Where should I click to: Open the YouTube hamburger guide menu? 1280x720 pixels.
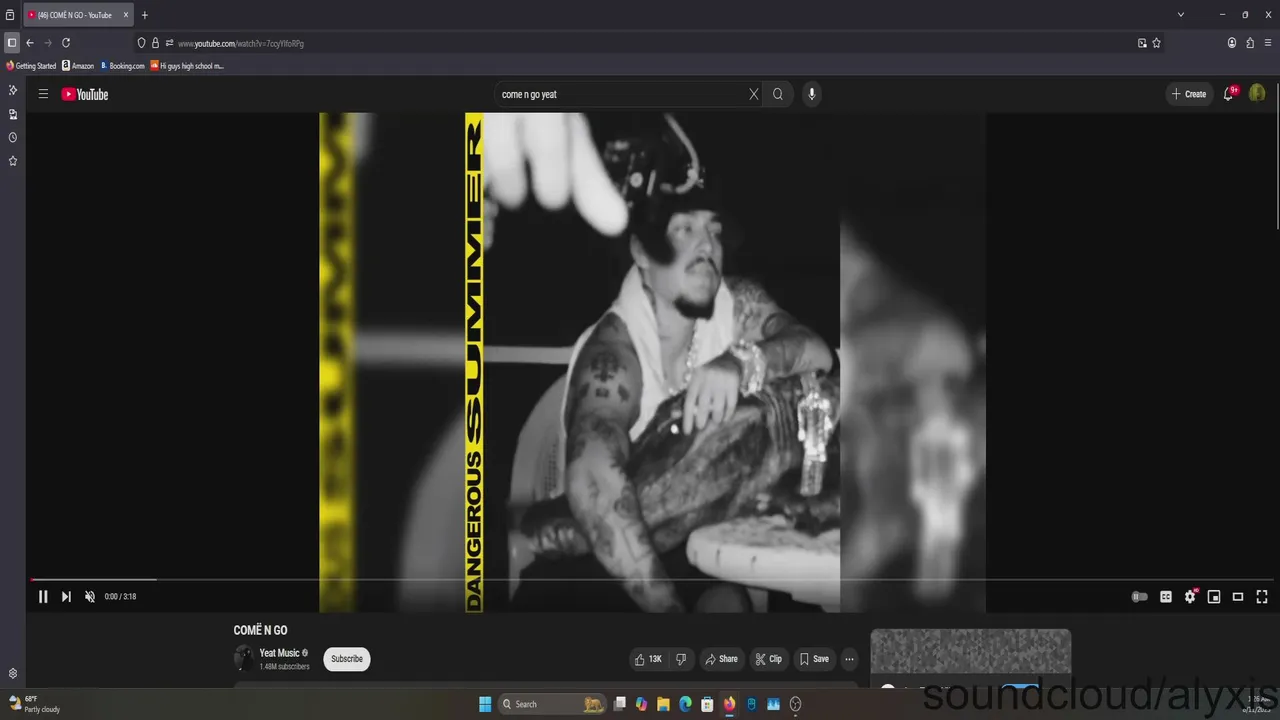[x=43, y=94]
